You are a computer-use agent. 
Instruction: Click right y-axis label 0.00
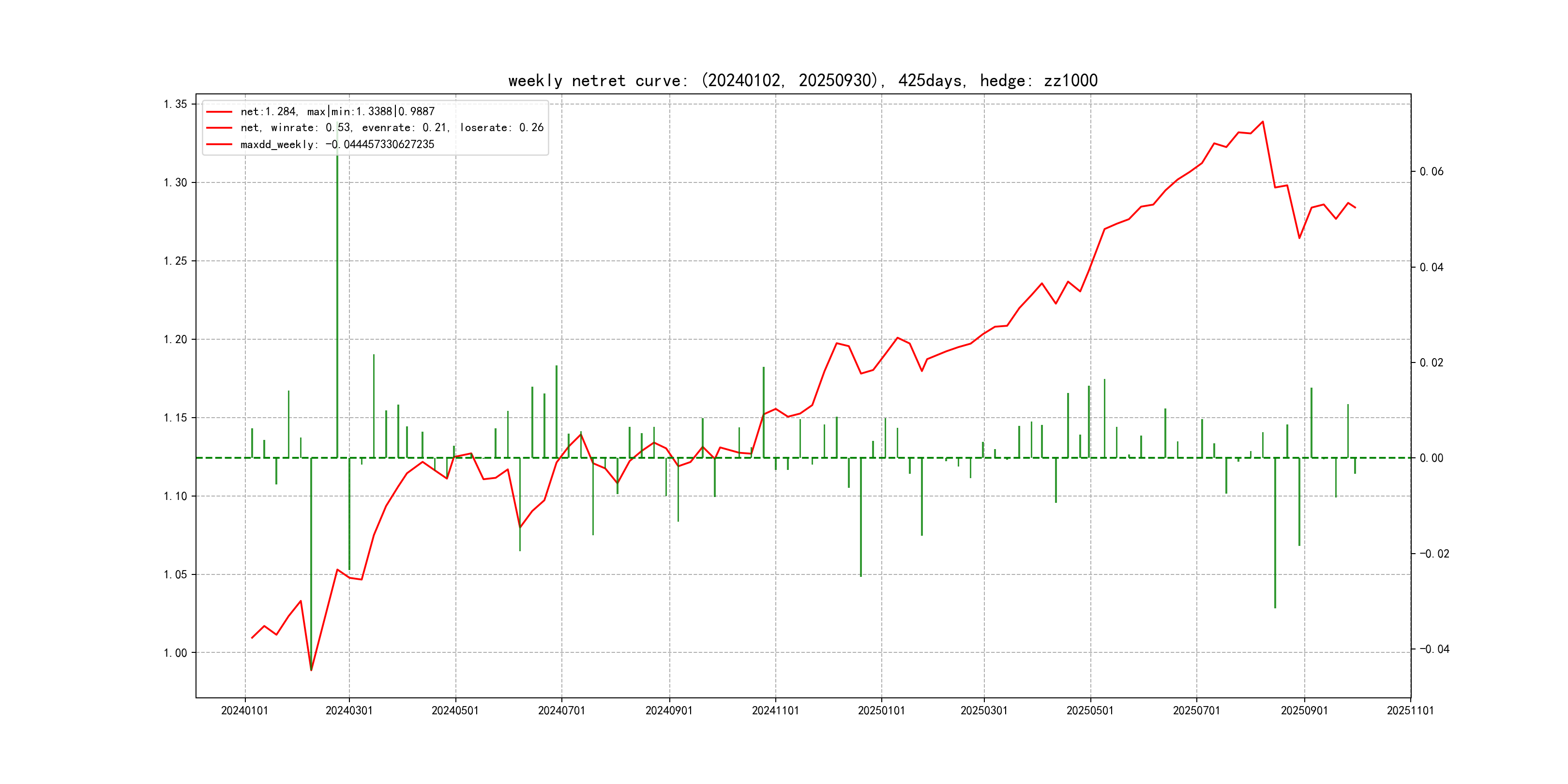click(1431, 458)
